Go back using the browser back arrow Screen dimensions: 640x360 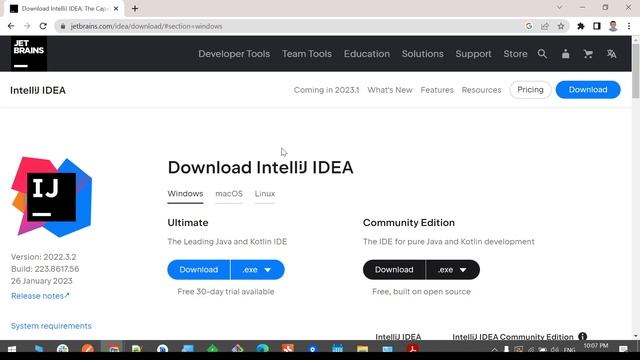pos(11,26)
